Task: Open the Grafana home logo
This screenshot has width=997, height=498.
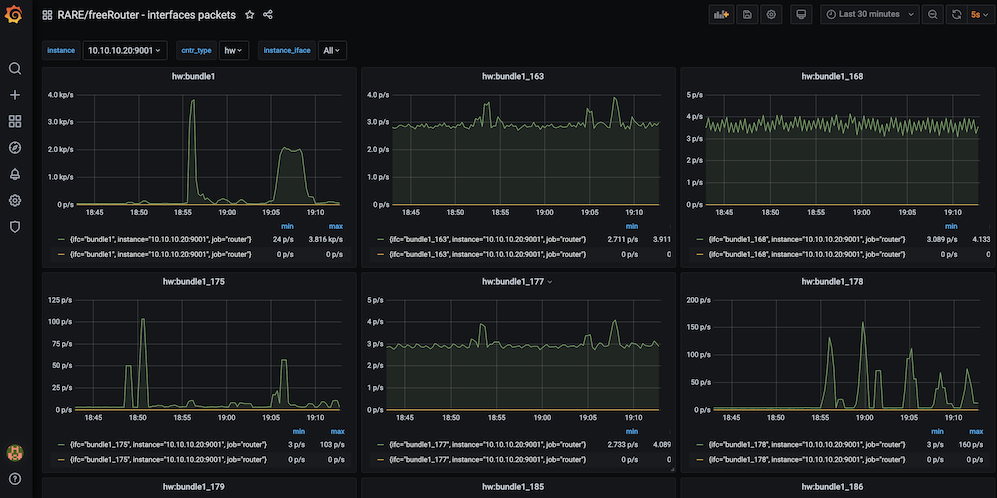Action: tap(14, 14)
